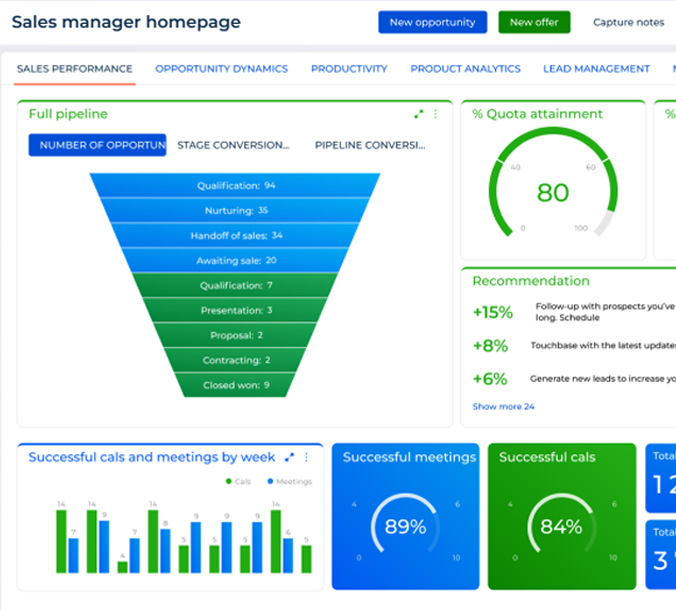Image resolution: width=676 pixels, height=610 pixels.
Task: Expand the Full pipeline widget to fullscreen
Action: click(x=419, y=115)
